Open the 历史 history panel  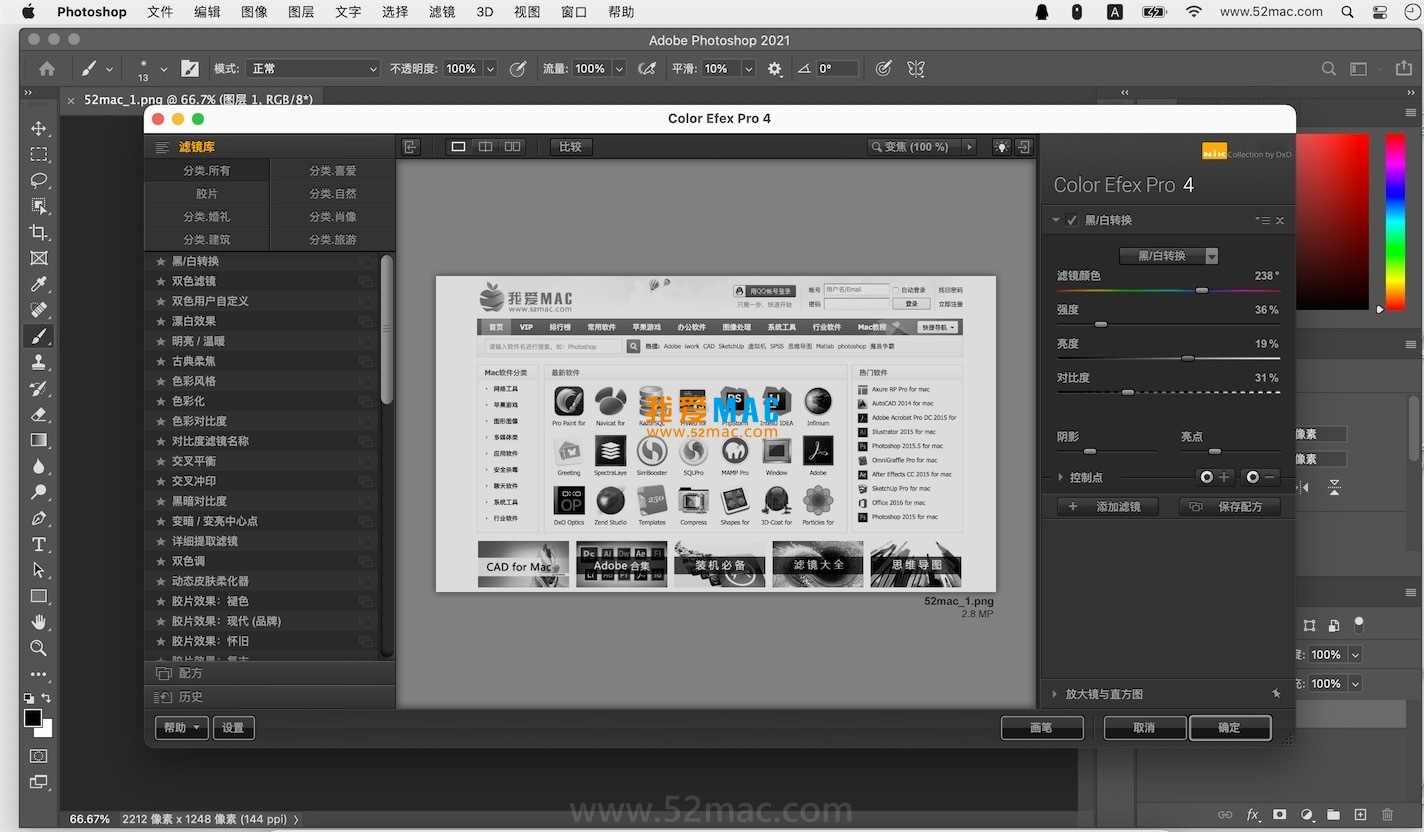(x=270, y=697)
